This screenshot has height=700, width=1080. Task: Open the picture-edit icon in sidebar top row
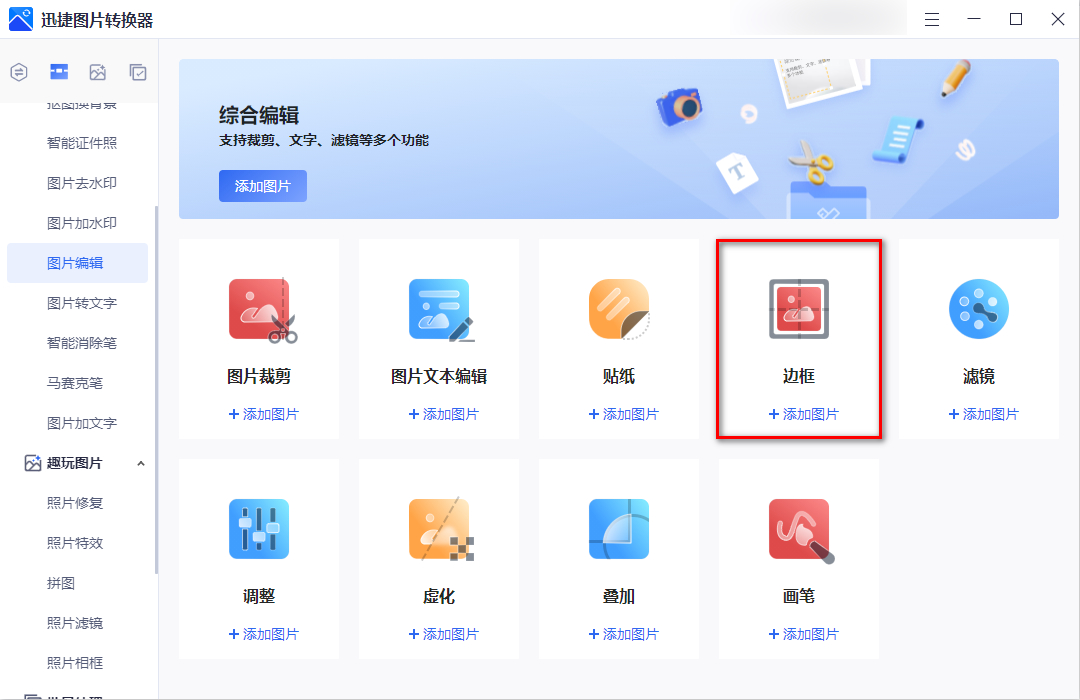point(98,72)
